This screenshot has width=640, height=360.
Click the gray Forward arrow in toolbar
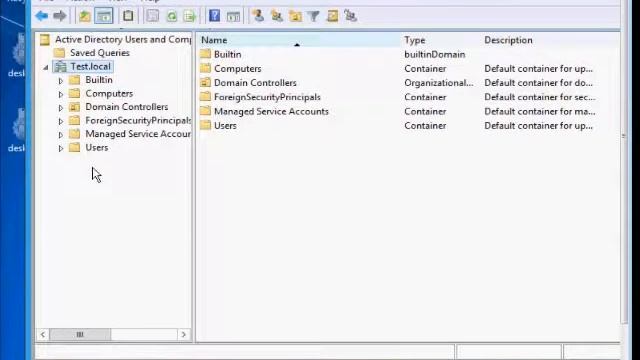point(60,16)
